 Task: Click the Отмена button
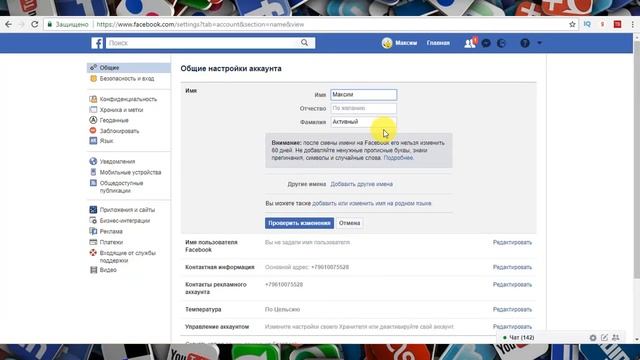(x=349, y=223)
